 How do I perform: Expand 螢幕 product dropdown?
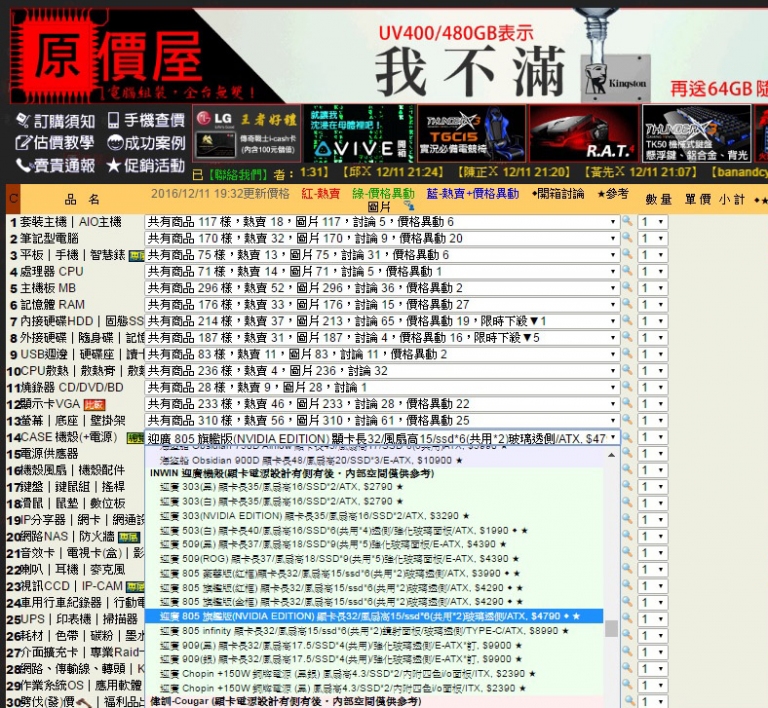pyautogui.click(x=382, y=421)
